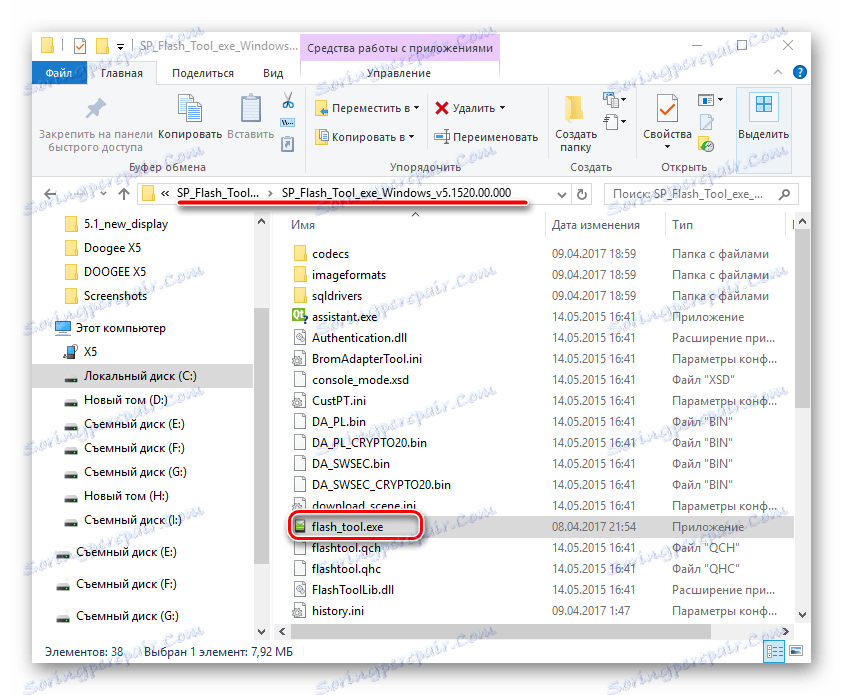Click the Paste shortcut icon in clipboard group

pyautogui.click(x=288, y=144)
